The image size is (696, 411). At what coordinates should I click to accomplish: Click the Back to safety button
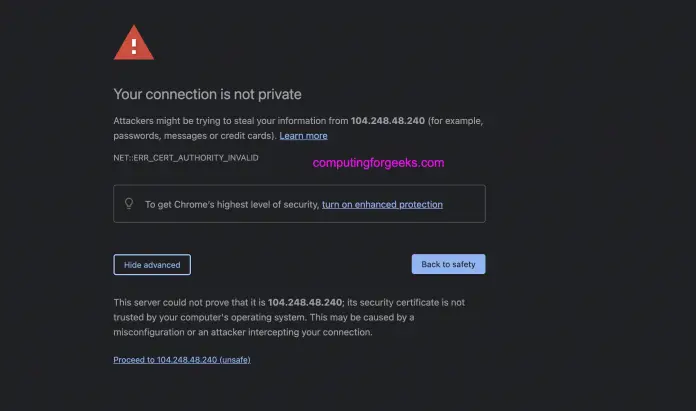[448, 264]
